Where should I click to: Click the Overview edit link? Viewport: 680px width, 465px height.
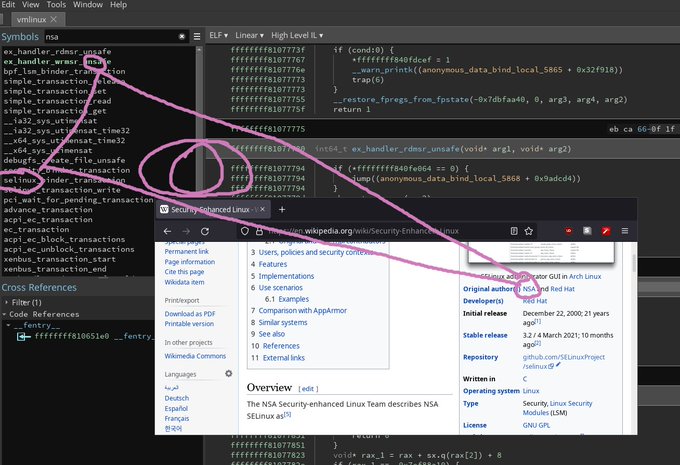(x=308, y=389)
